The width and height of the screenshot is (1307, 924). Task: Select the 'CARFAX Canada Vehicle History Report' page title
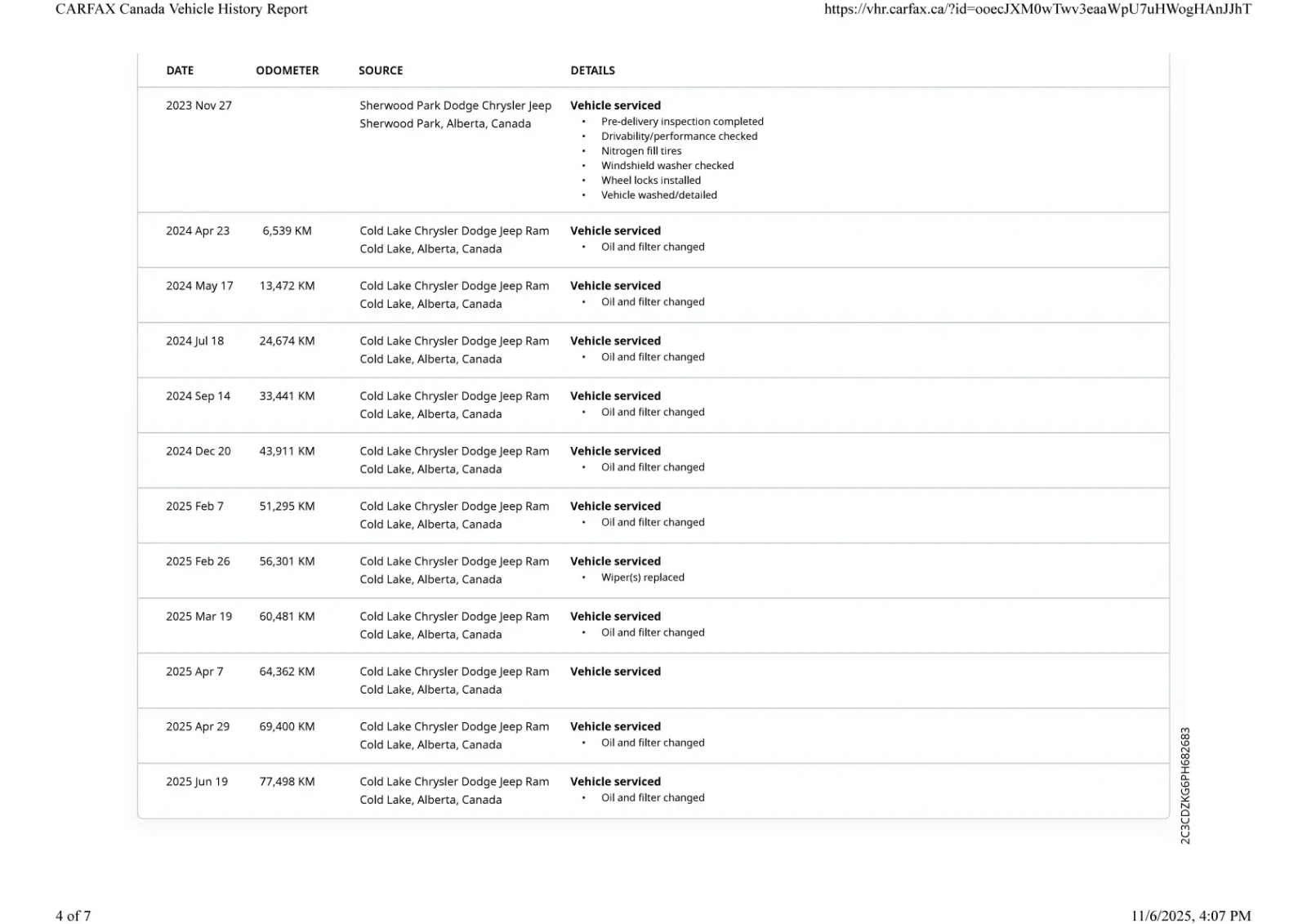(181, 9)
